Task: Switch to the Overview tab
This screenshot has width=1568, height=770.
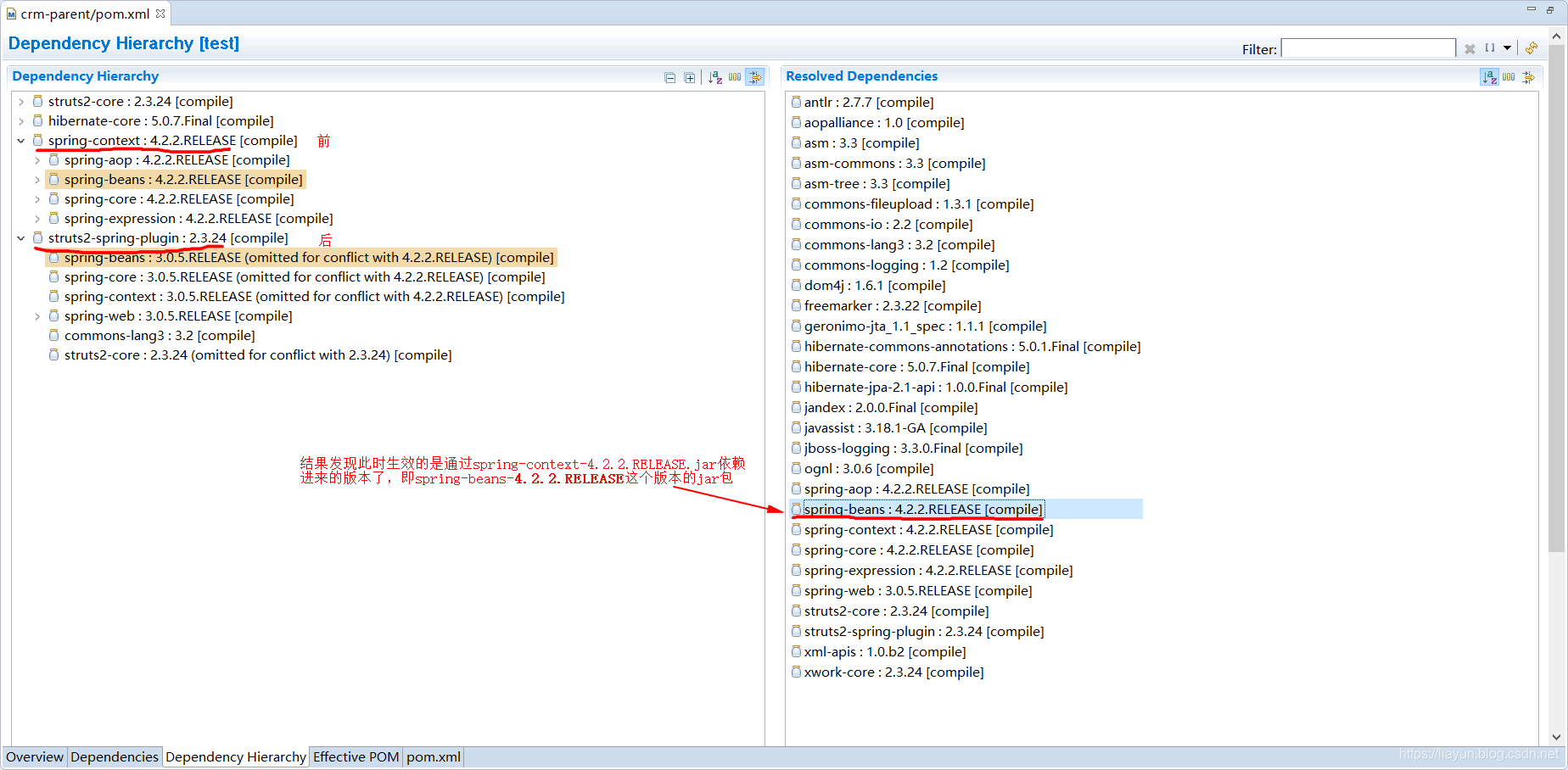Action: [35, 756]
